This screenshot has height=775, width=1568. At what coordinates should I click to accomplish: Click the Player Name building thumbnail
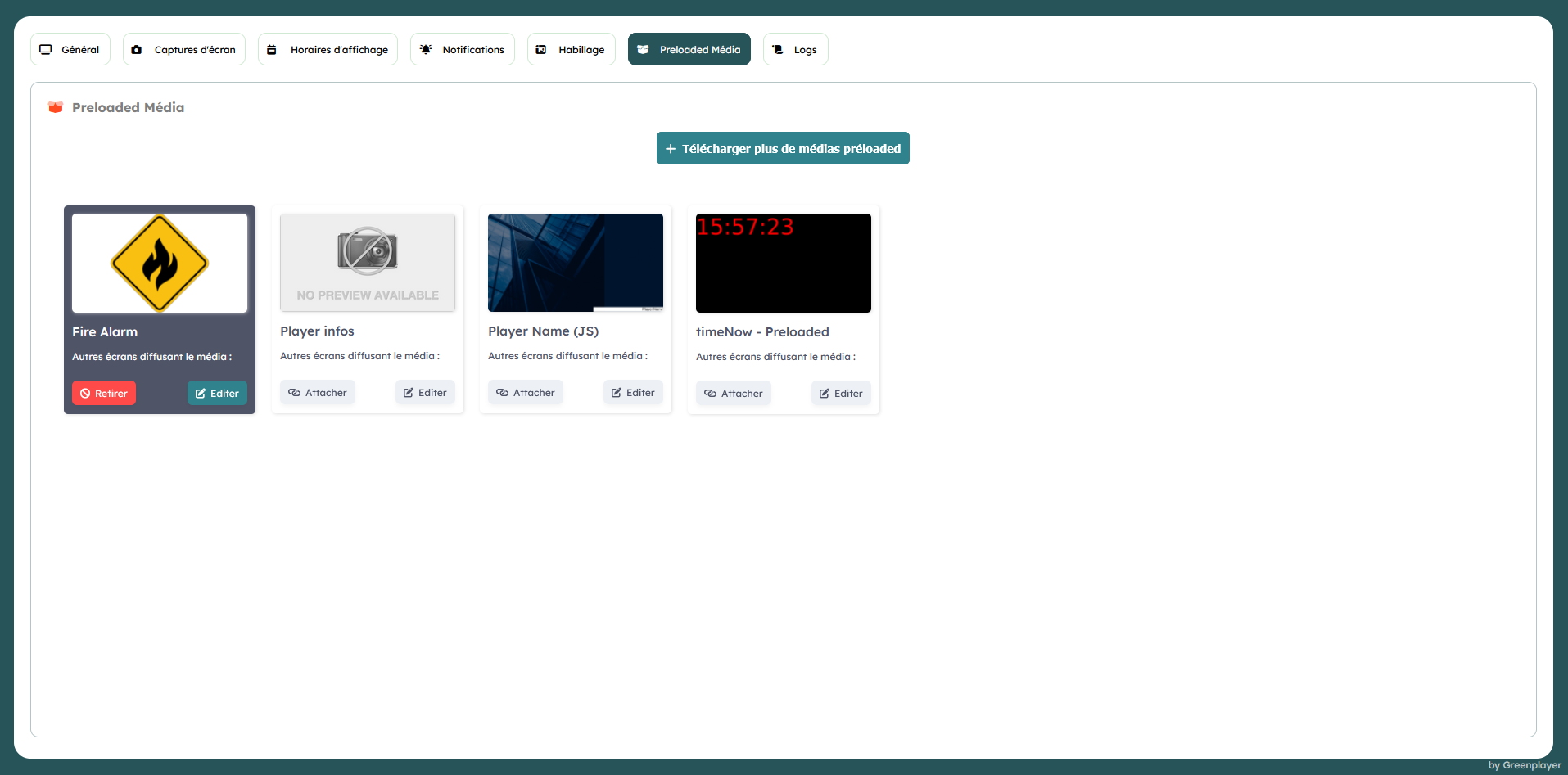(x=576, y=263)
